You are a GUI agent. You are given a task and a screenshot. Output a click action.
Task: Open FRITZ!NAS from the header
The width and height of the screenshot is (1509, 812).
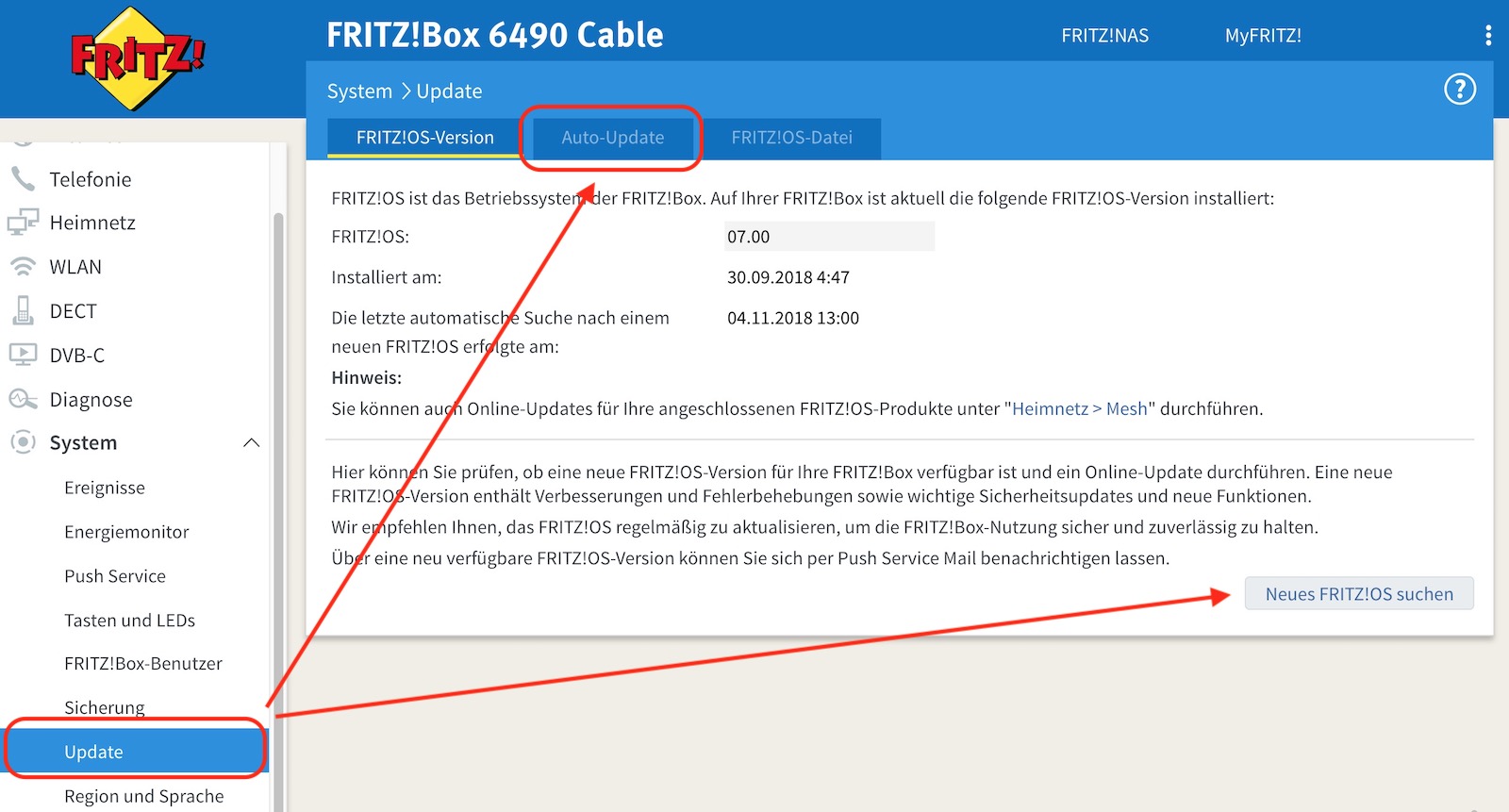pyautogui.click(x=1105, y=36)
